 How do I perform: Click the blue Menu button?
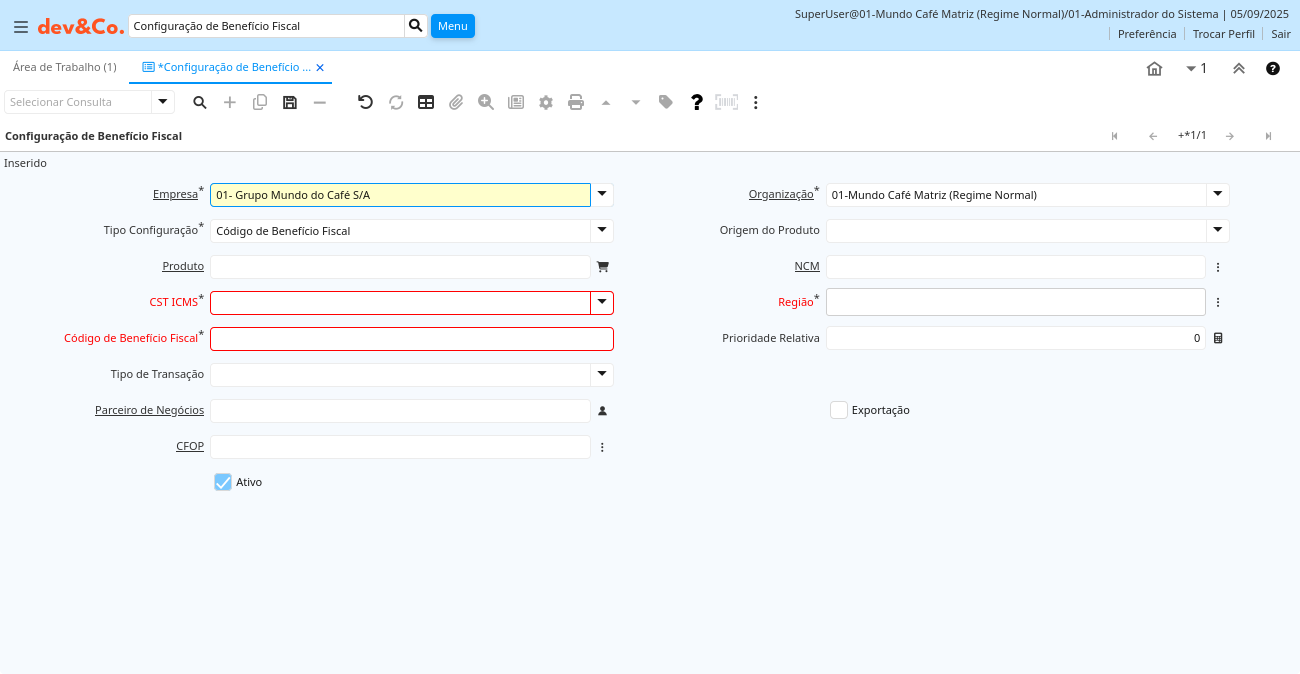pos(452,26)
